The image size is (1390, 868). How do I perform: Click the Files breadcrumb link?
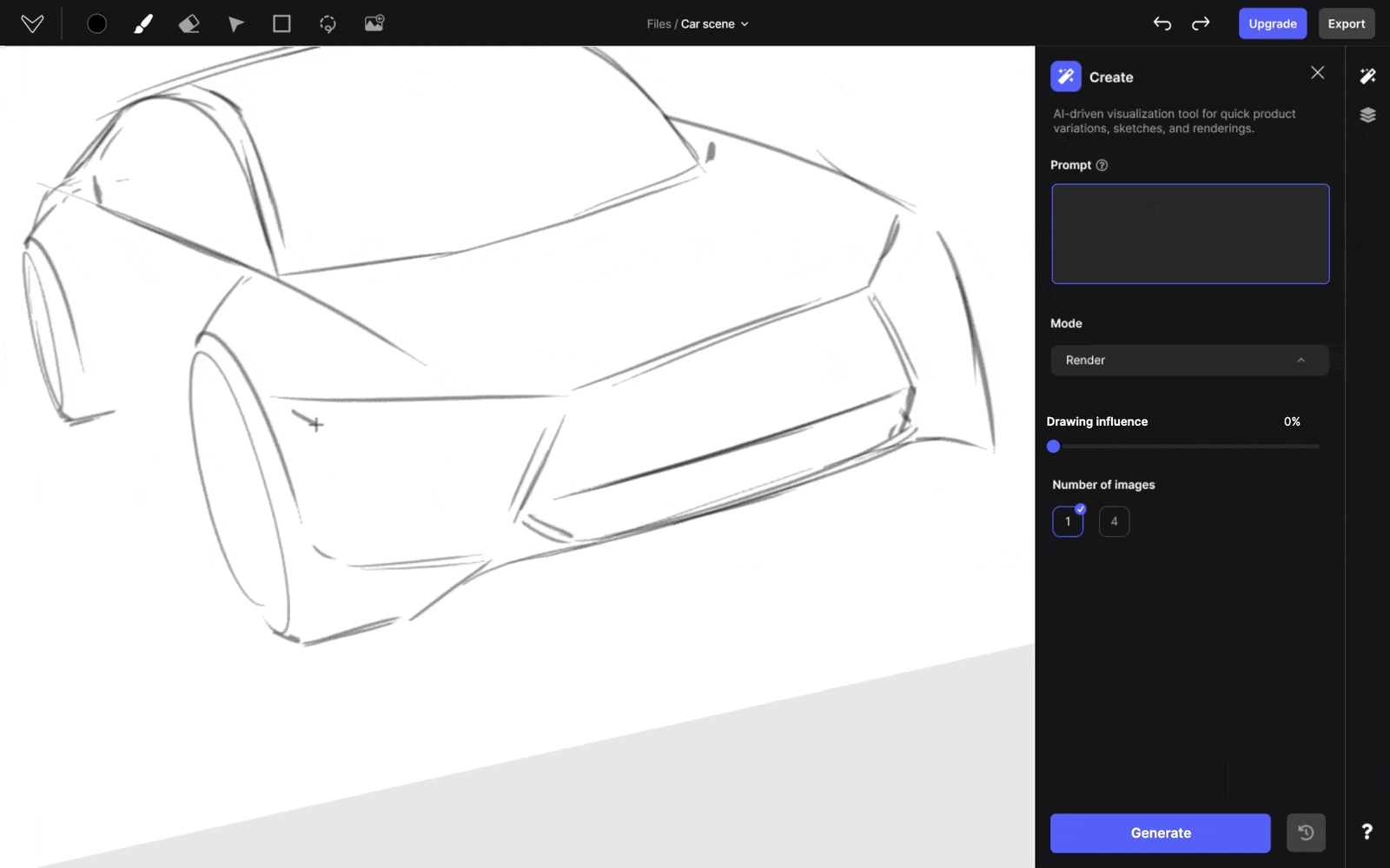[659, 24]
